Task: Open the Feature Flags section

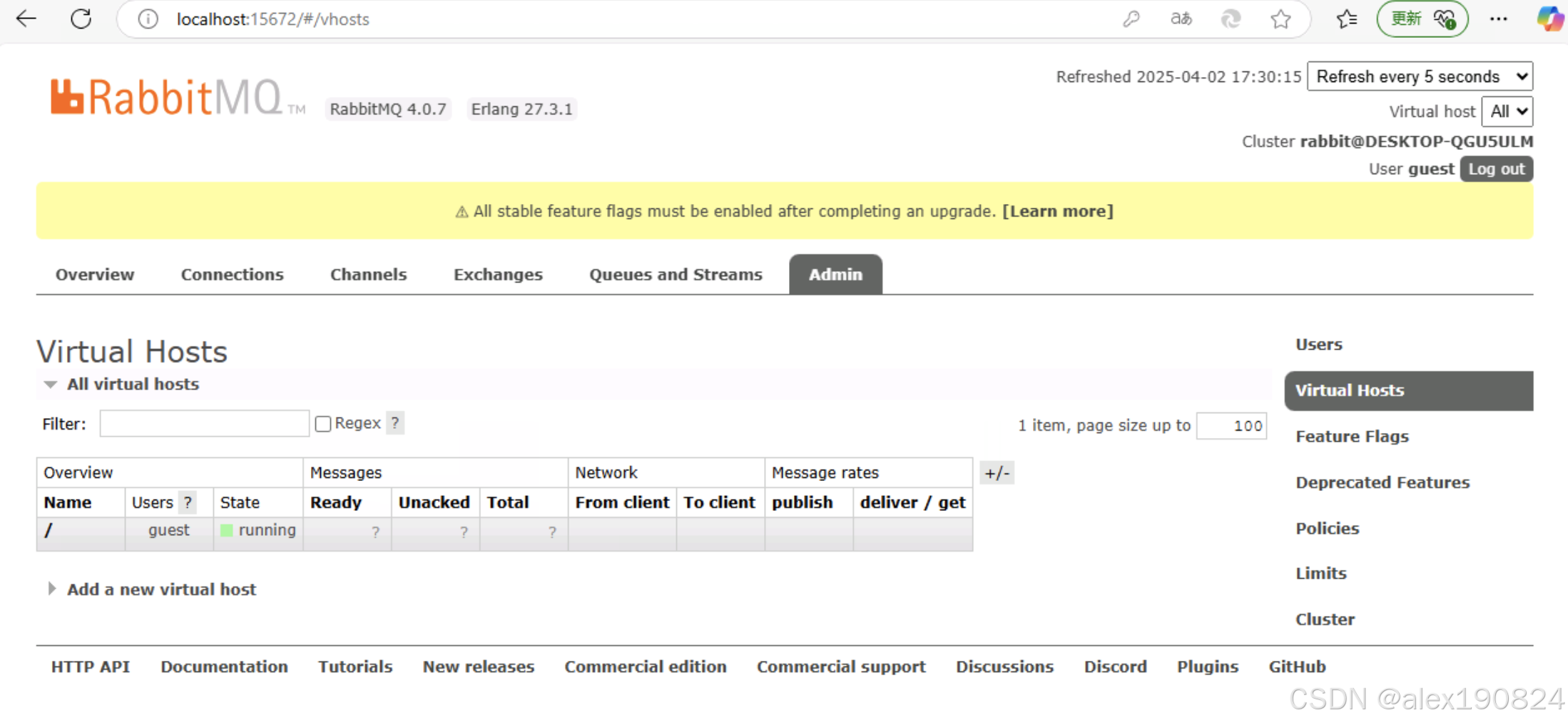Action: click(1352, 437)
